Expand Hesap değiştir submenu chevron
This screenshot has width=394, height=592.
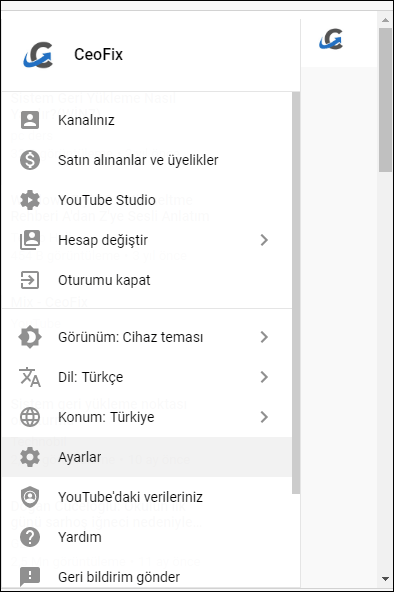264,240
